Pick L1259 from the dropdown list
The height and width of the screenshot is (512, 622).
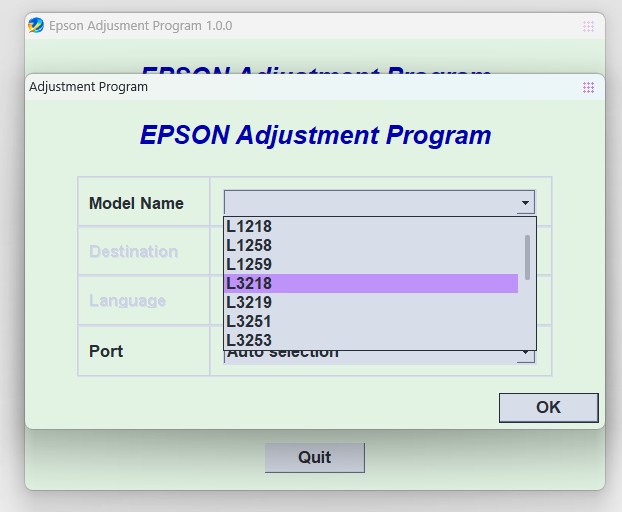coord(371,265)
